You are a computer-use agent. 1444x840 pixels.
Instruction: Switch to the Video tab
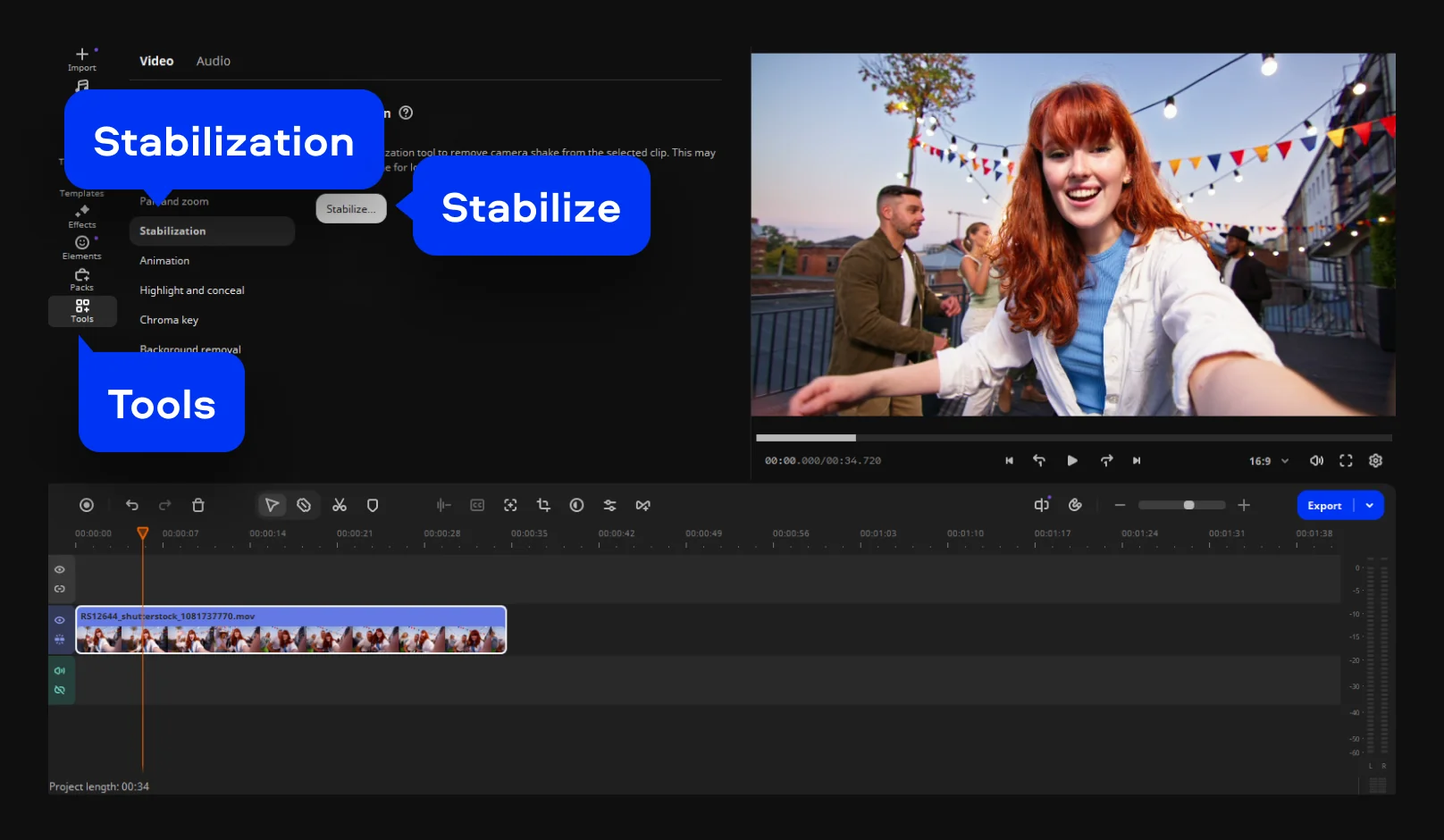coord(156,61)
